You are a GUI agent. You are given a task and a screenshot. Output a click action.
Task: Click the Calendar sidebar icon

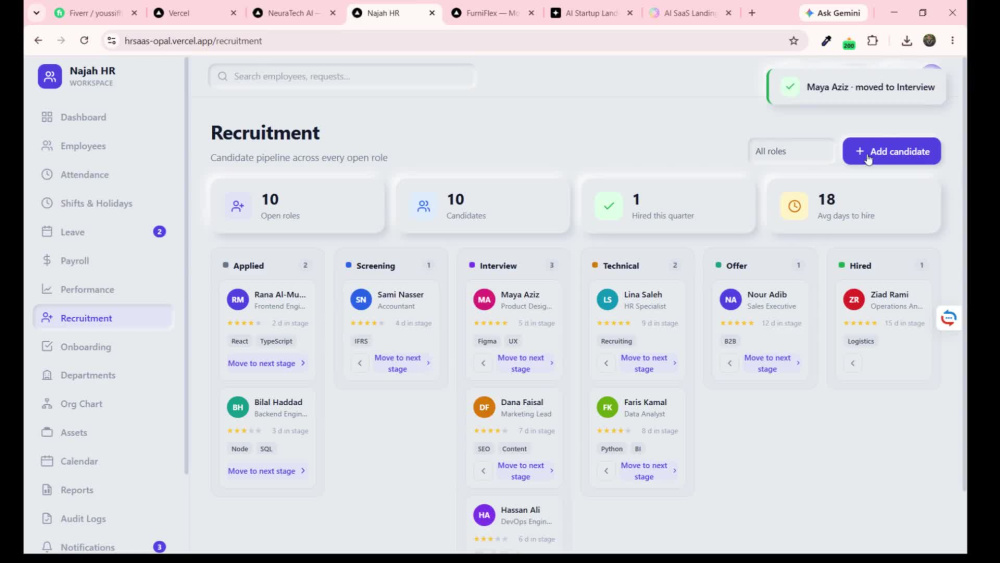[x=47, y=461]
